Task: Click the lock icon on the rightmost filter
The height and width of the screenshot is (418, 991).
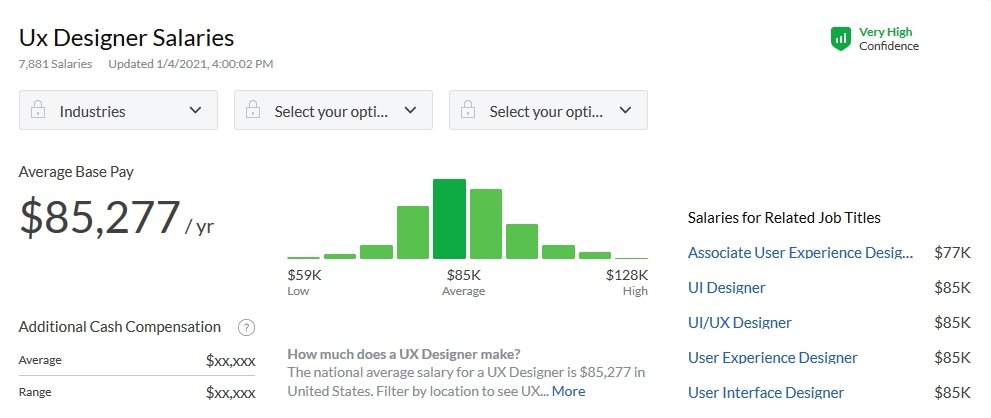Action: [468, 111]
